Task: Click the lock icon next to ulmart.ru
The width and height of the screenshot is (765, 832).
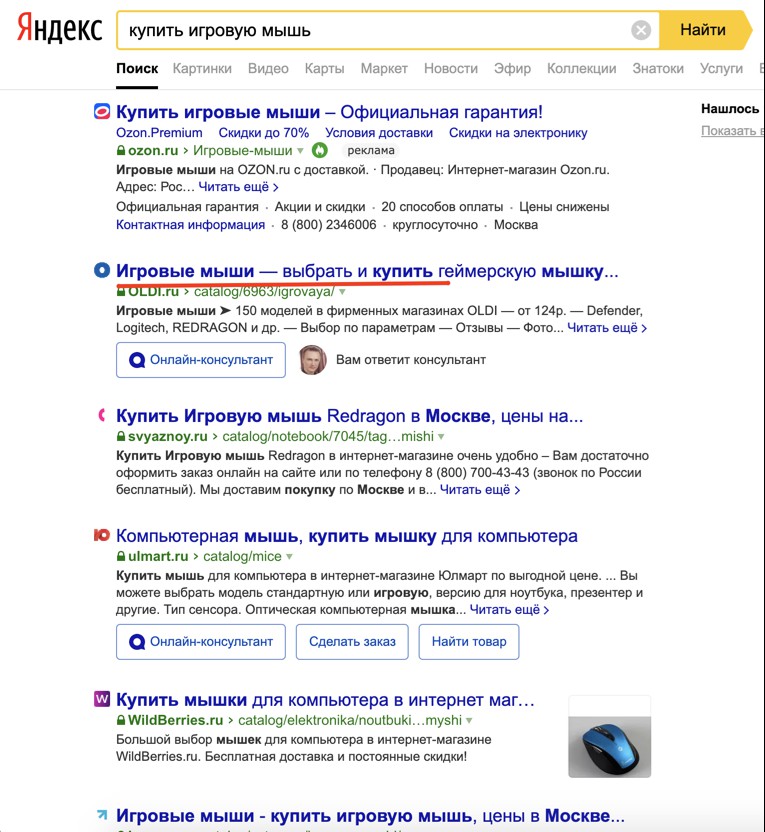Action: coord(121,557)
